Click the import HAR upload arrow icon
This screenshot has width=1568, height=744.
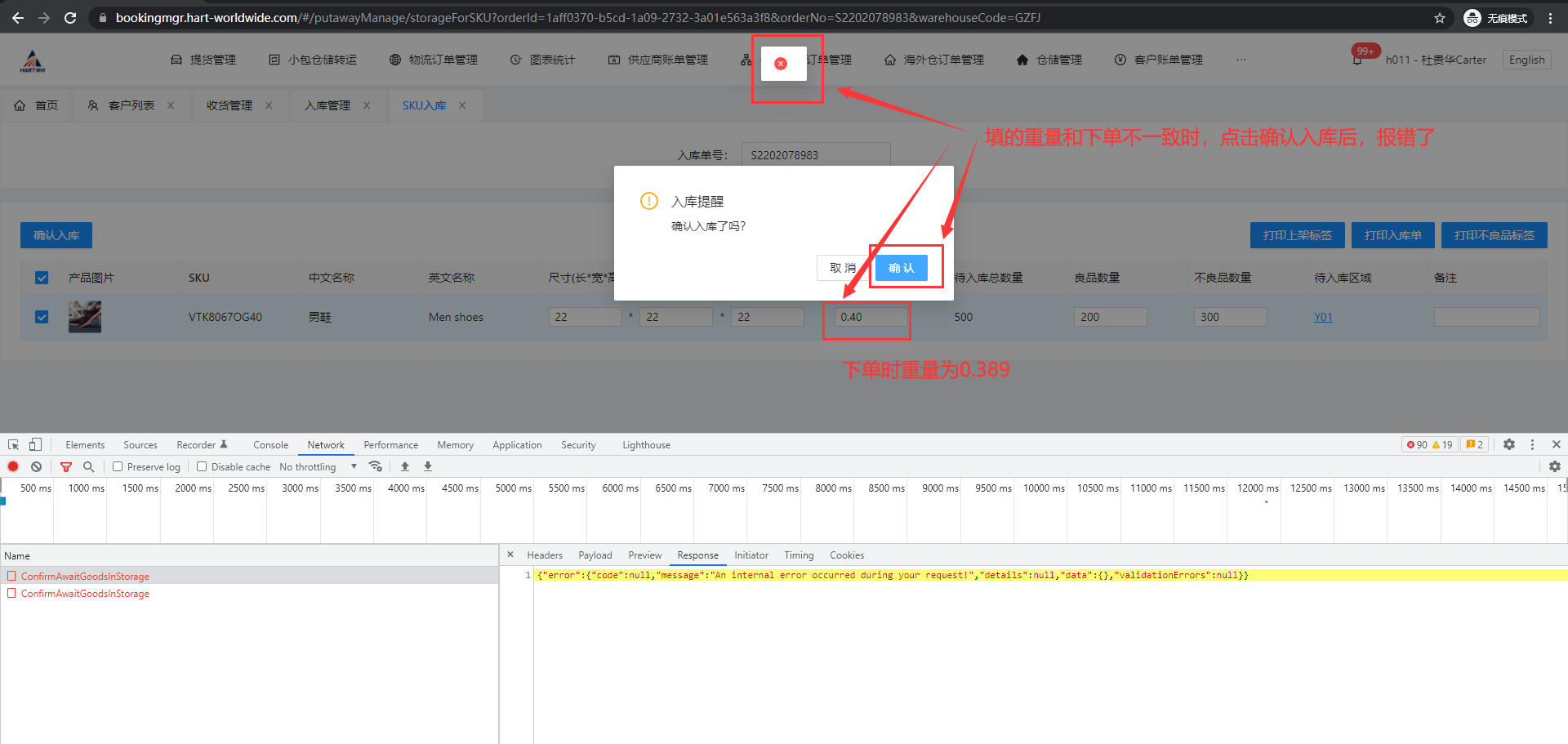(x=405, y=466)
